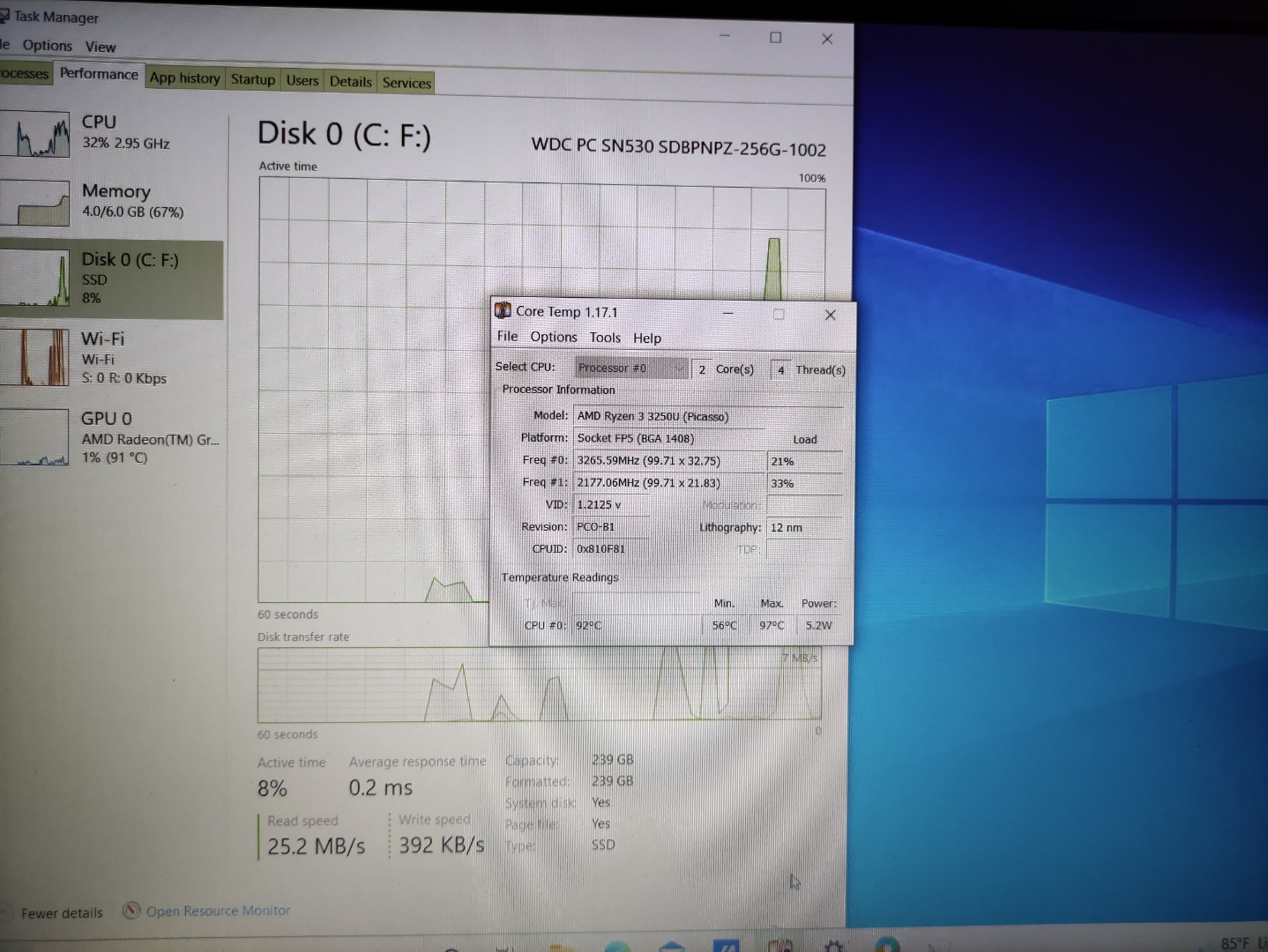The width and height of the screenshot is (1268, 952).
Task: Click the Power reading 5.2W
Action: click(820, 625)
